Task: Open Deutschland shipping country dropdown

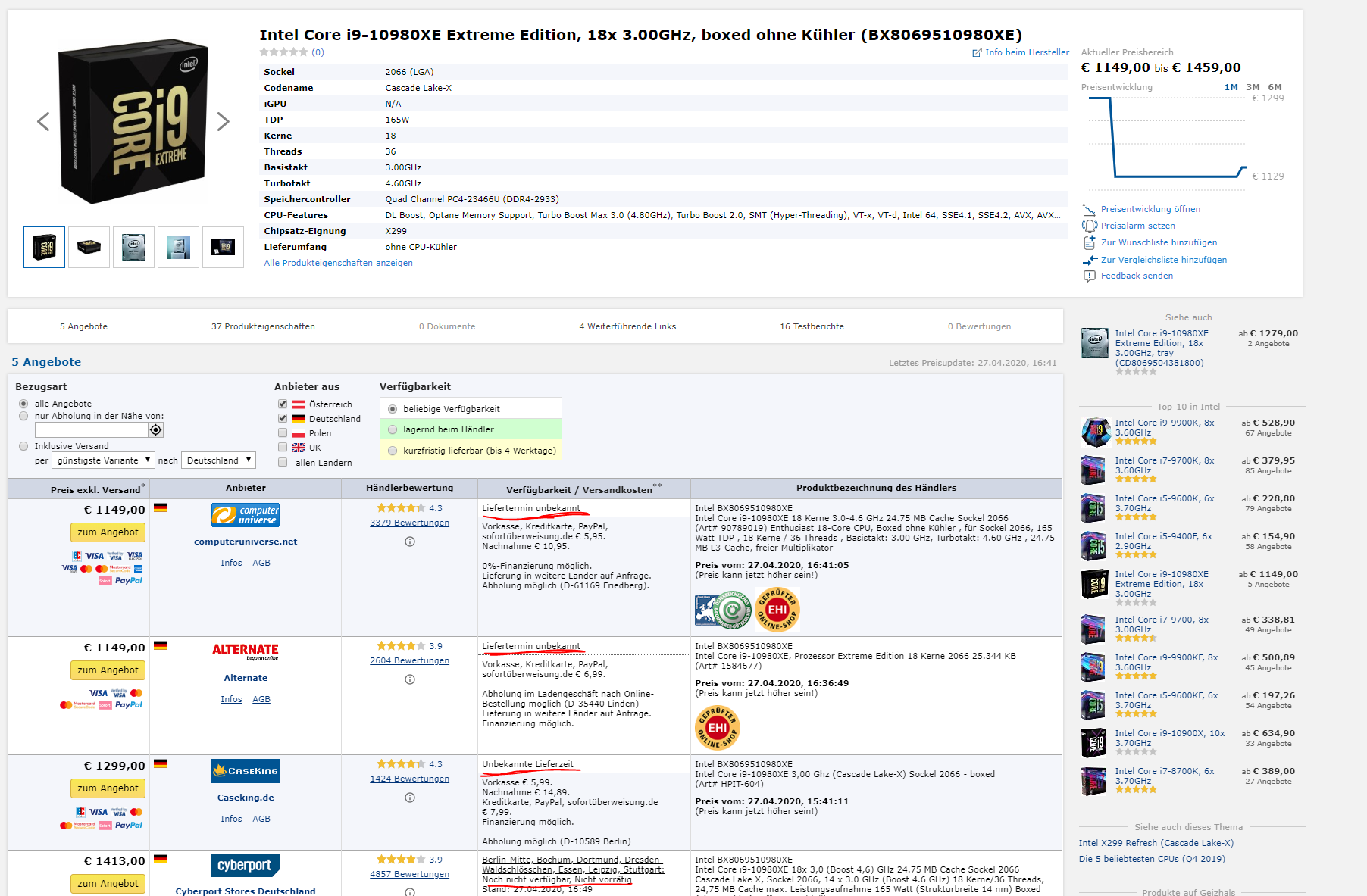Action: [x=218, y=460]
